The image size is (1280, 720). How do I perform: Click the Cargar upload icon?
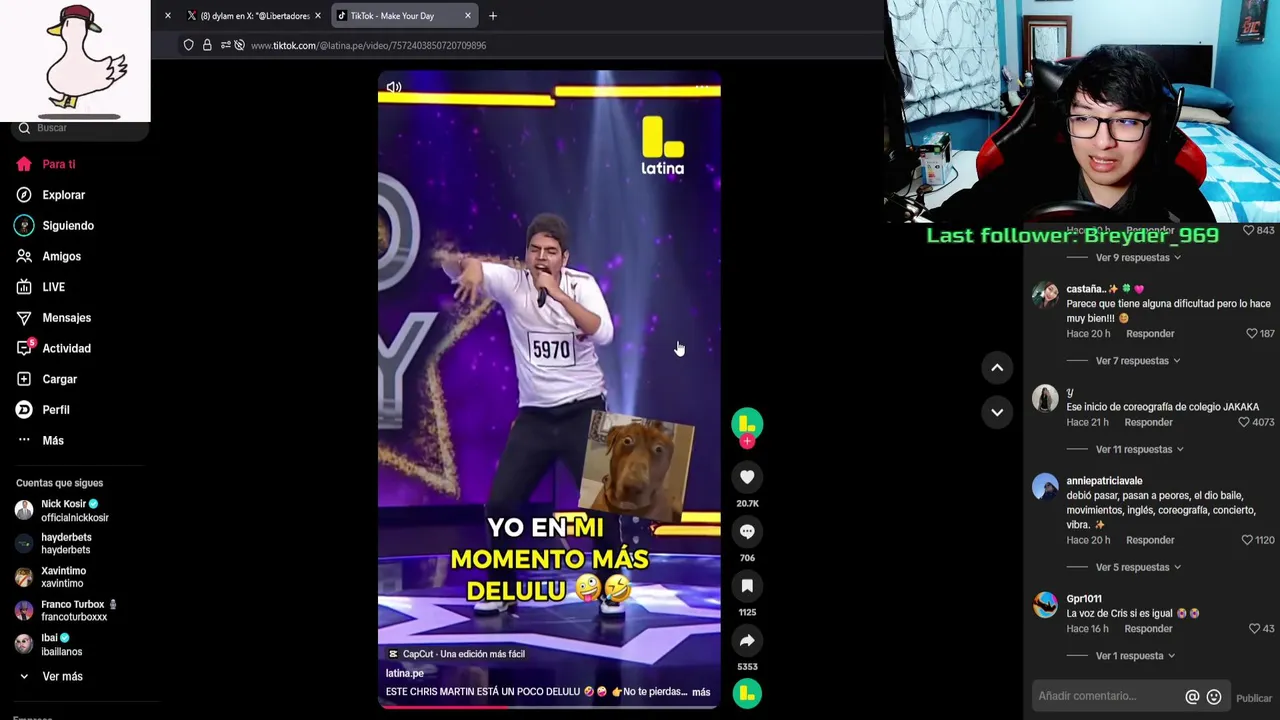click(x=24, y=379)
